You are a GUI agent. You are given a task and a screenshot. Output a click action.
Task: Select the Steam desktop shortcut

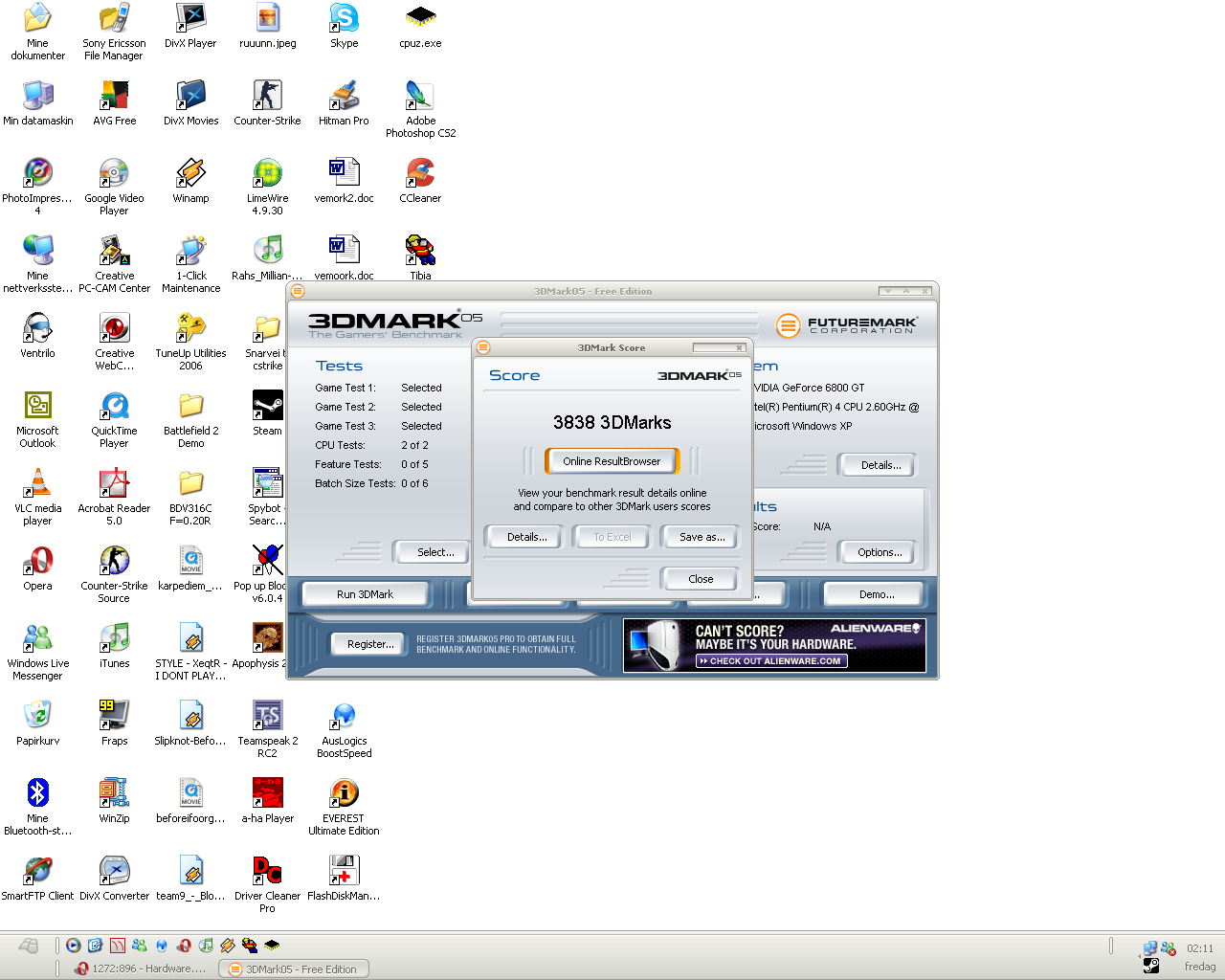pos(267,413)
